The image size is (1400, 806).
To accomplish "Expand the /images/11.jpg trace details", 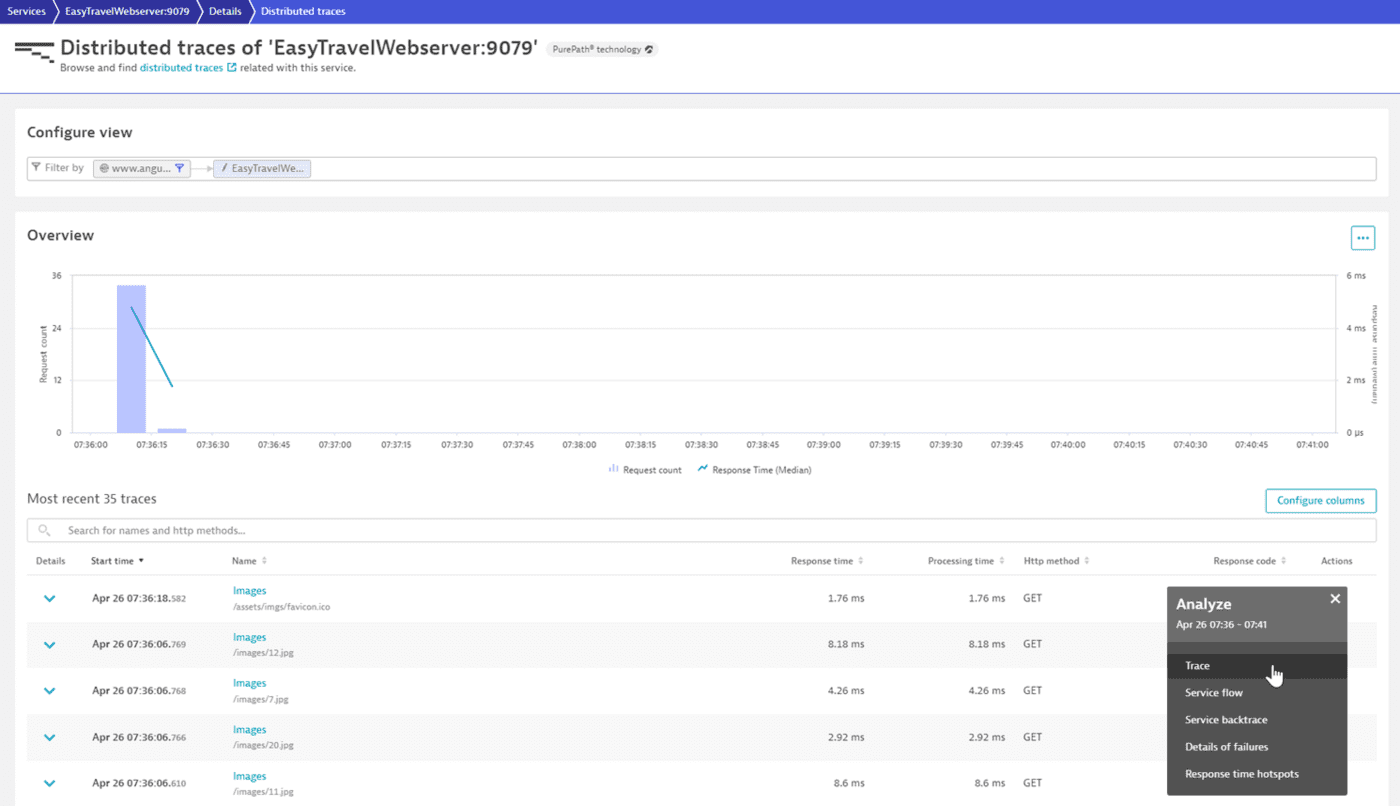I will [x=49, y=783].
